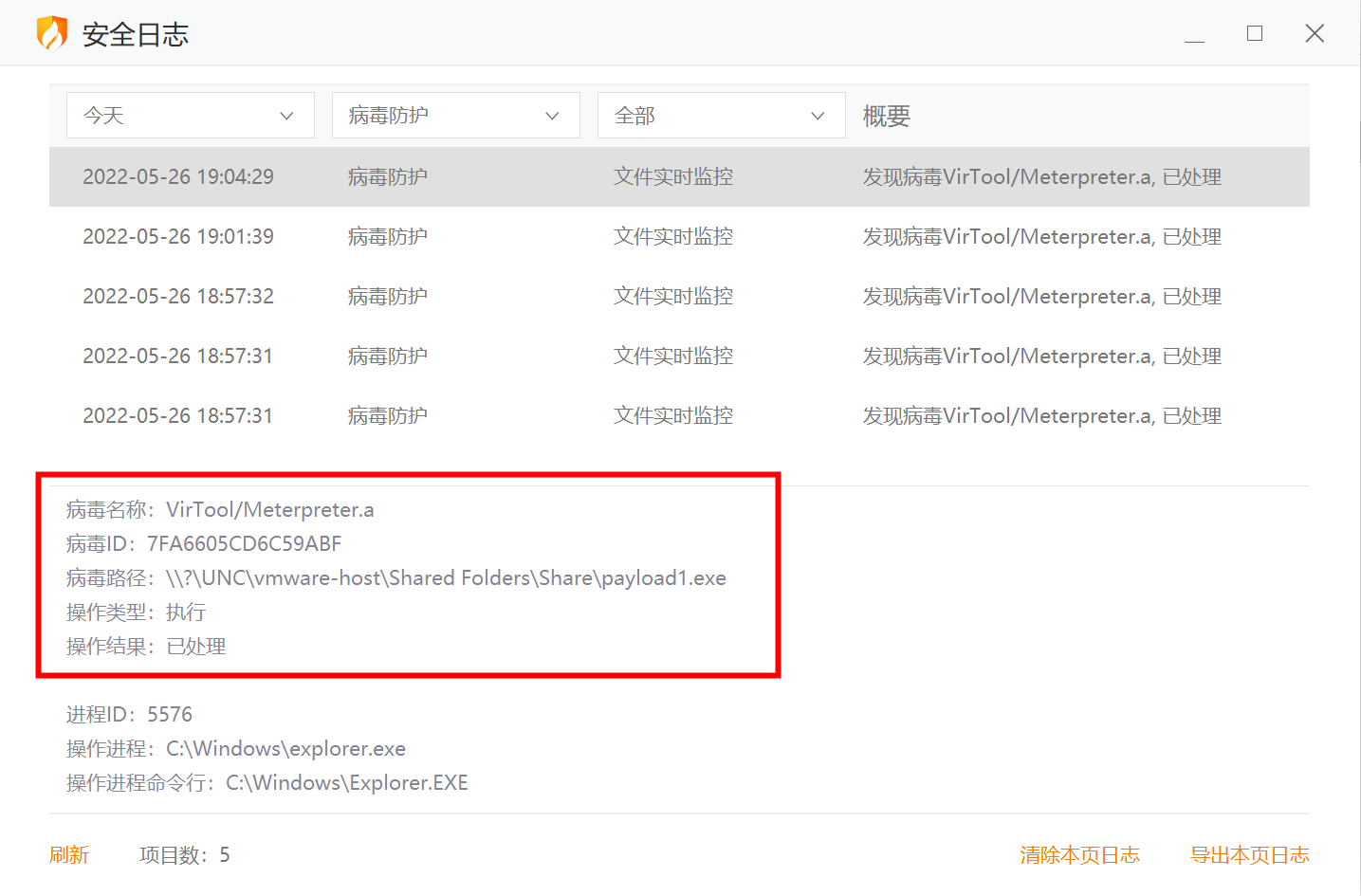
Task: Expand the 病毒防护 module filter dropdown
Action: click(x=455, y=116)
